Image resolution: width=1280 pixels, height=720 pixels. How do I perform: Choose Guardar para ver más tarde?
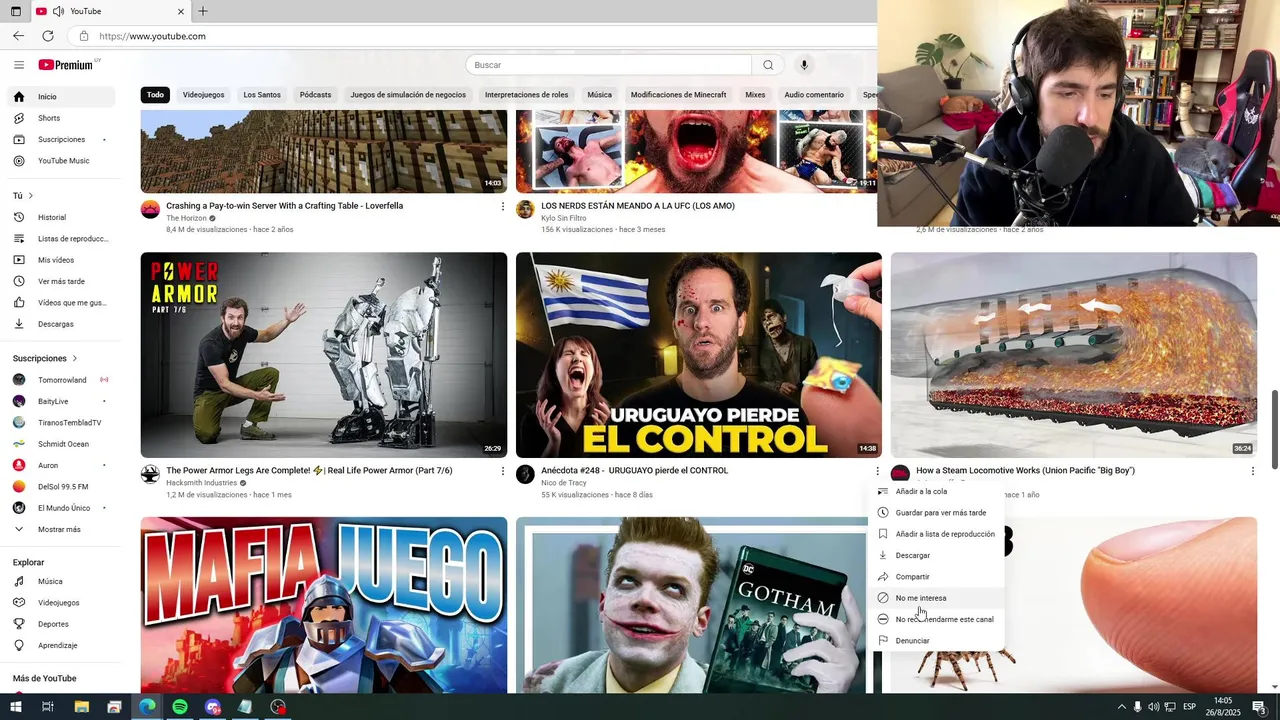coord(936,513)
